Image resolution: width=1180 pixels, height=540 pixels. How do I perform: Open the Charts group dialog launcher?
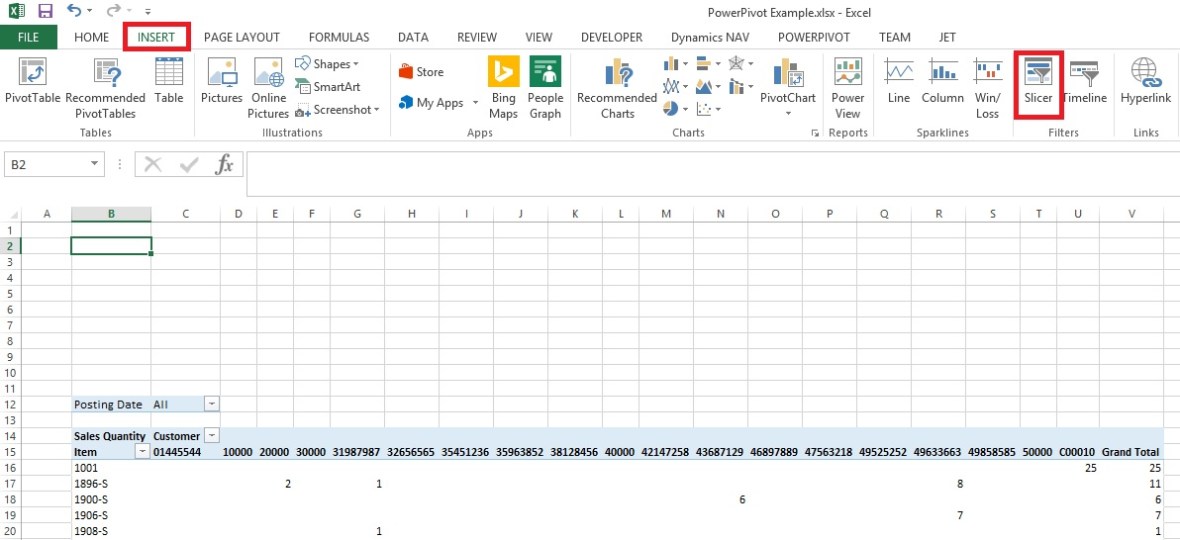814,133
